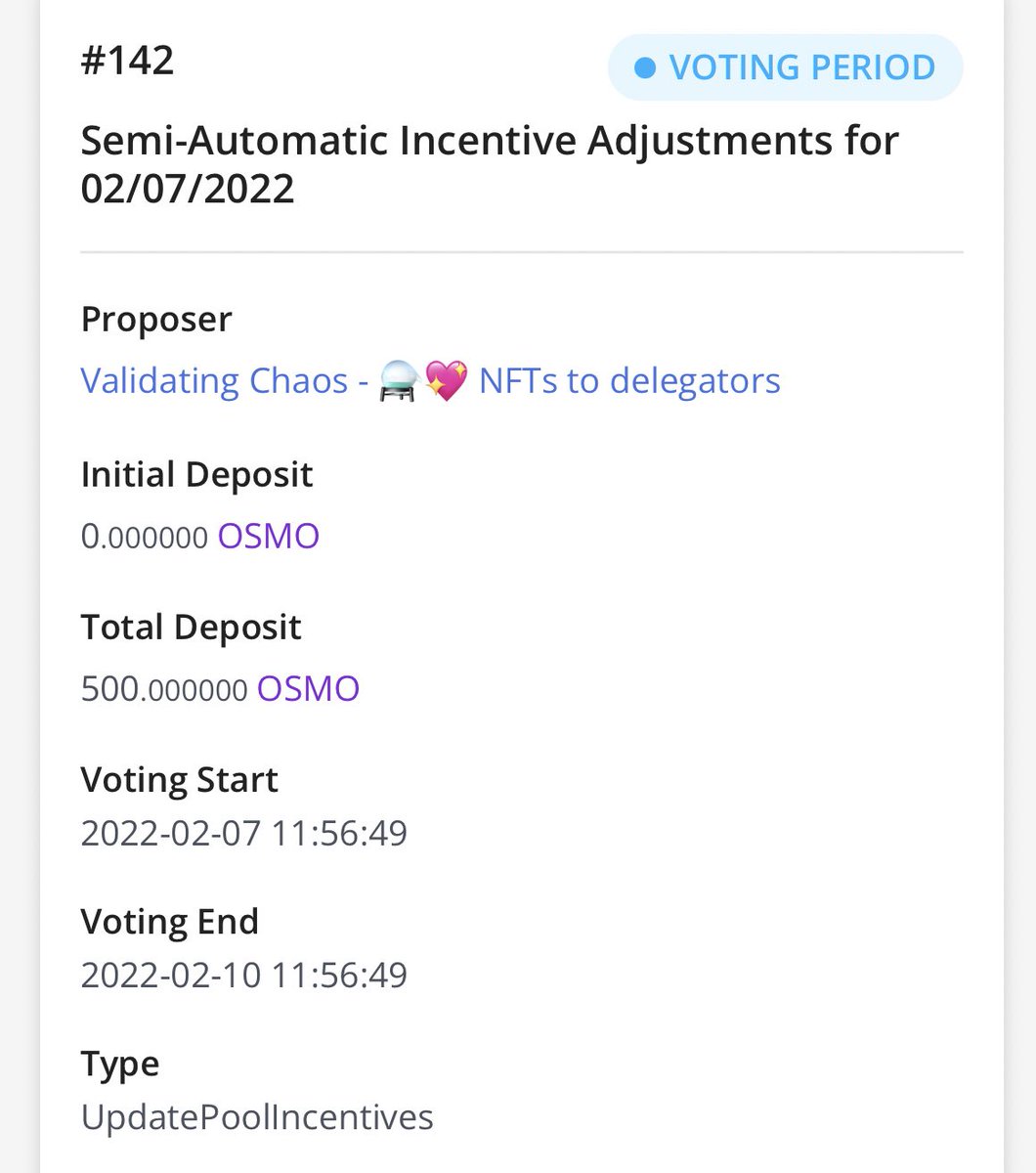Image resolution: width=1036 pixels, height=1173 pixels.
Task: Click the Proposer label
Action: coord(156,320)
